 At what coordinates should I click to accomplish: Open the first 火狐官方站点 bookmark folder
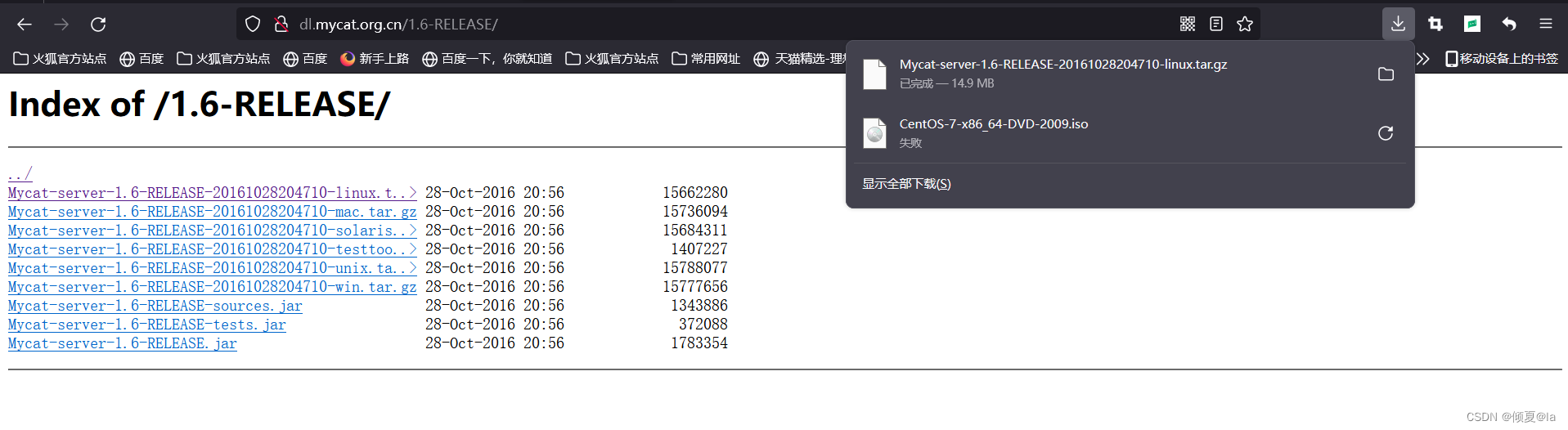60,59
